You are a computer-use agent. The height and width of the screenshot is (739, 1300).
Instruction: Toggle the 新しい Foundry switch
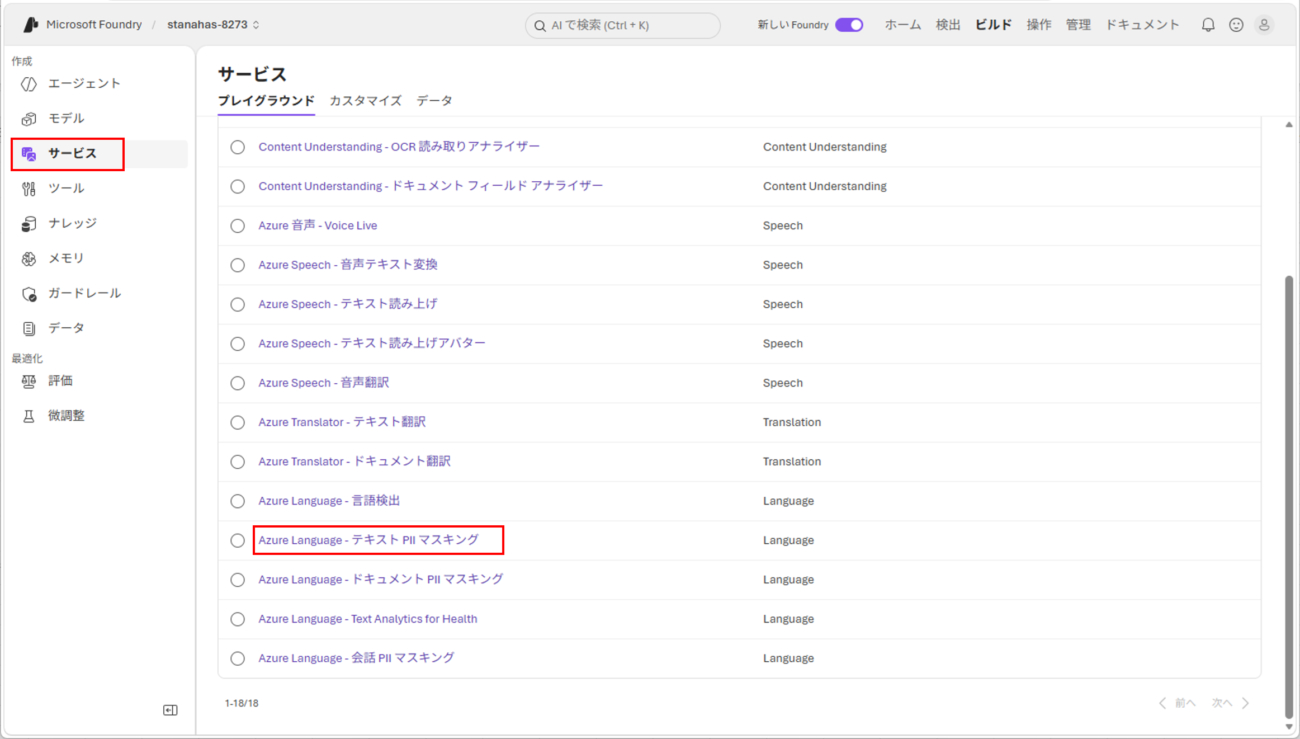(849, 25)
